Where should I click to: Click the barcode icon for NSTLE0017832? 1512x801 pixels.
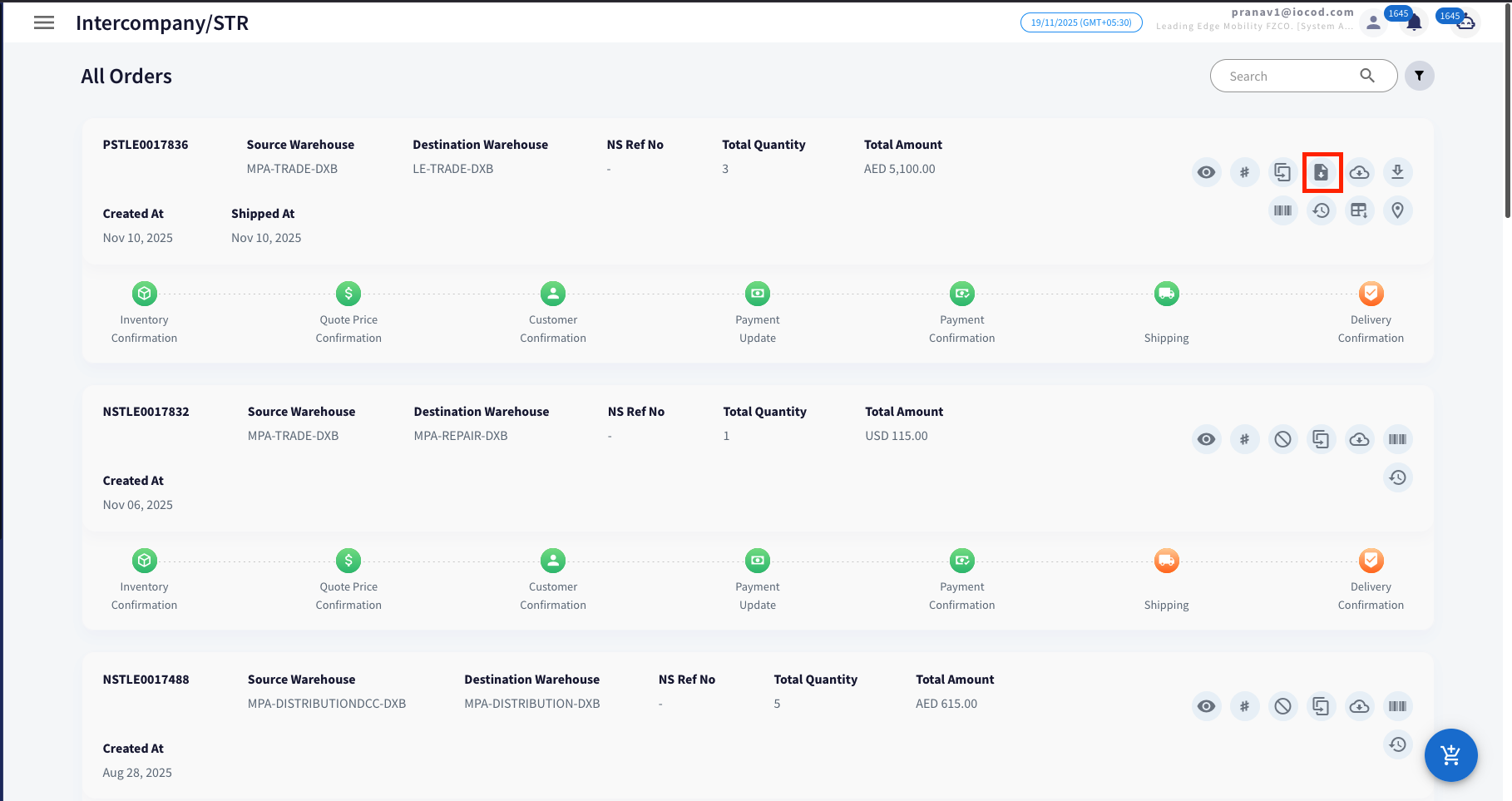coord(1397,439)
